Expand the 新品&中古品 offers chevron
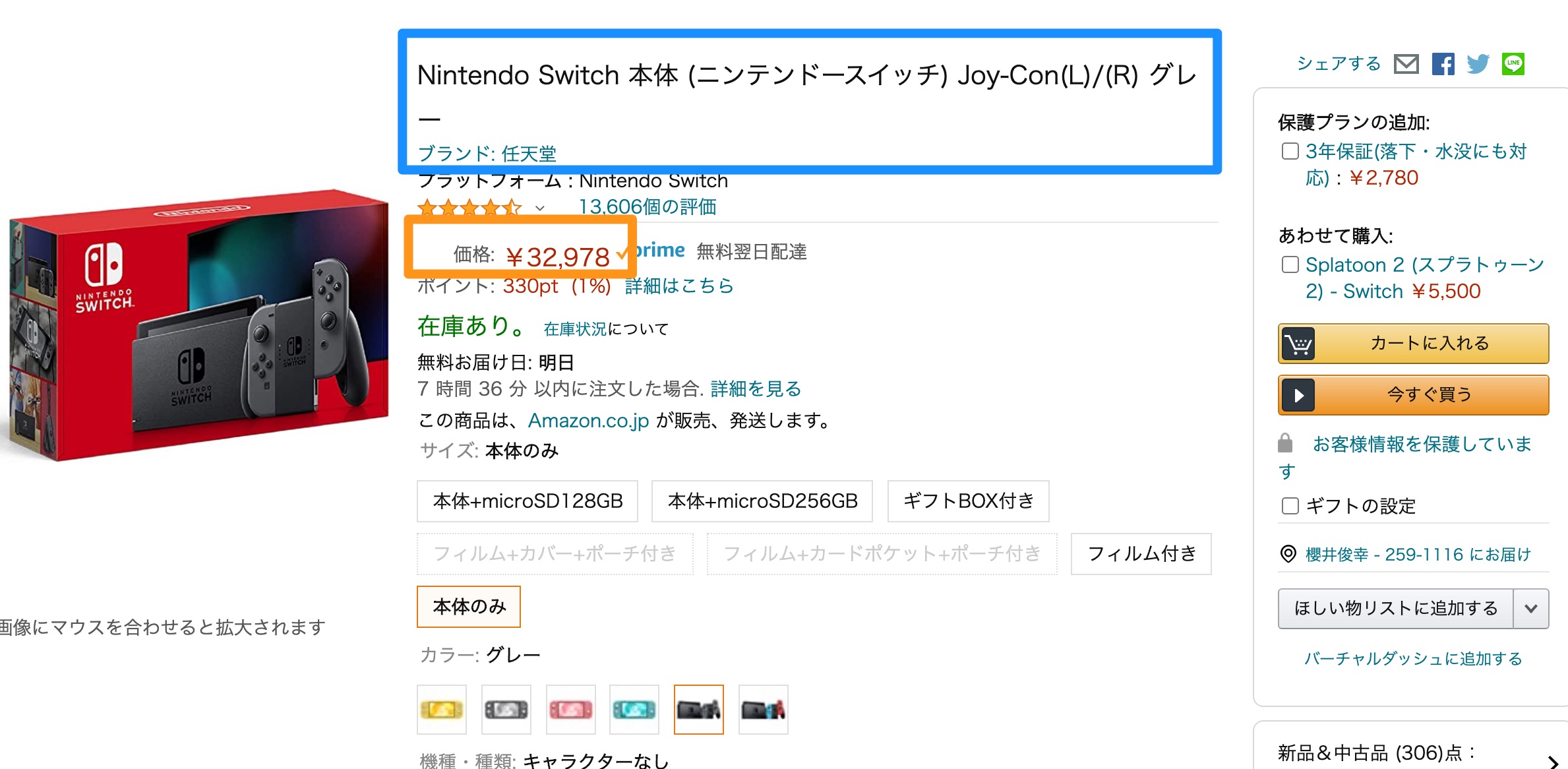The width and height of the screenshot is (1568, 769). click(1552, 760)
